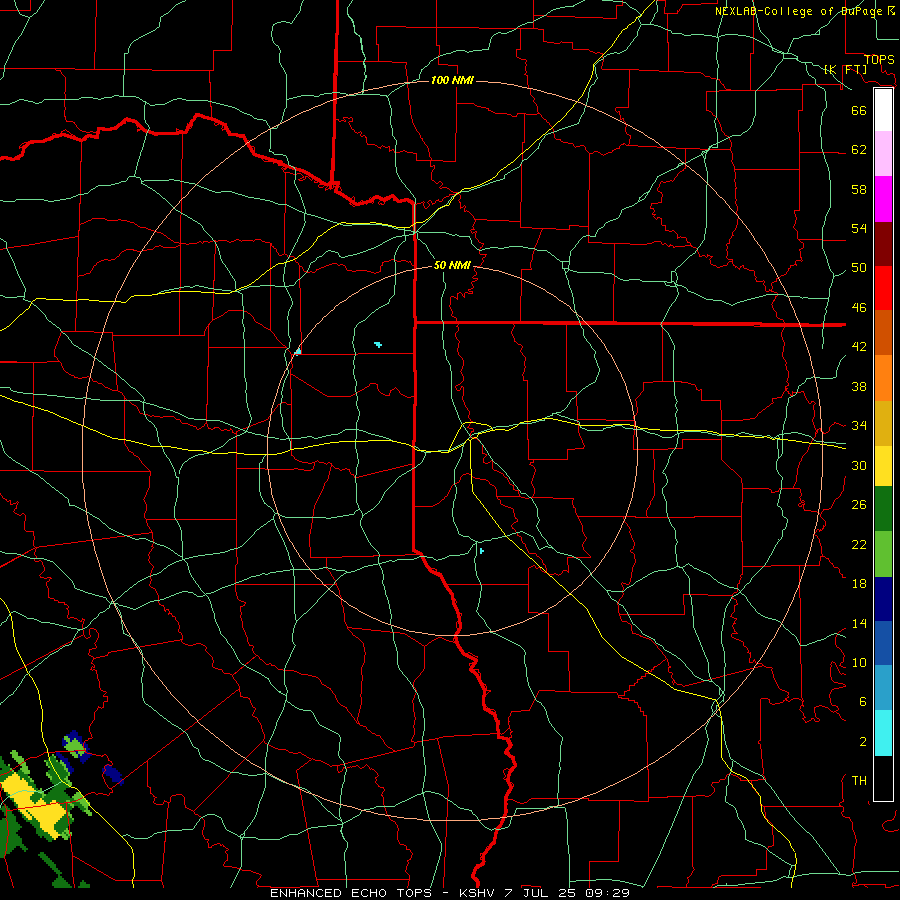Image resolution: width=900 pixels, height=900 pixels.
Task: Click the cyan legend swatch
Action: 883,733
